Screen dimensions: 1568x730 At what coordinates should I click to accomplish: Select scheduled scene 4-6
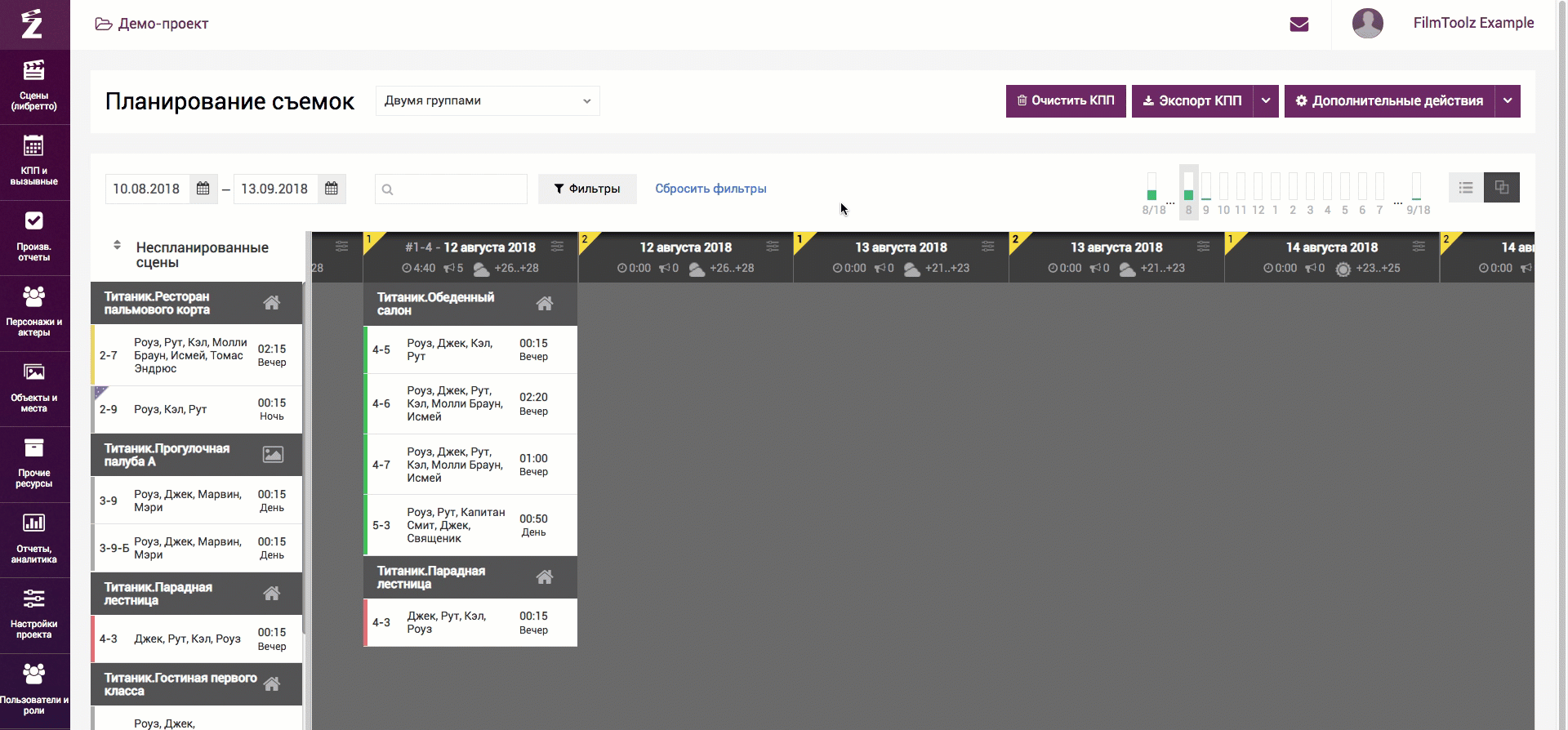(470, 403)
